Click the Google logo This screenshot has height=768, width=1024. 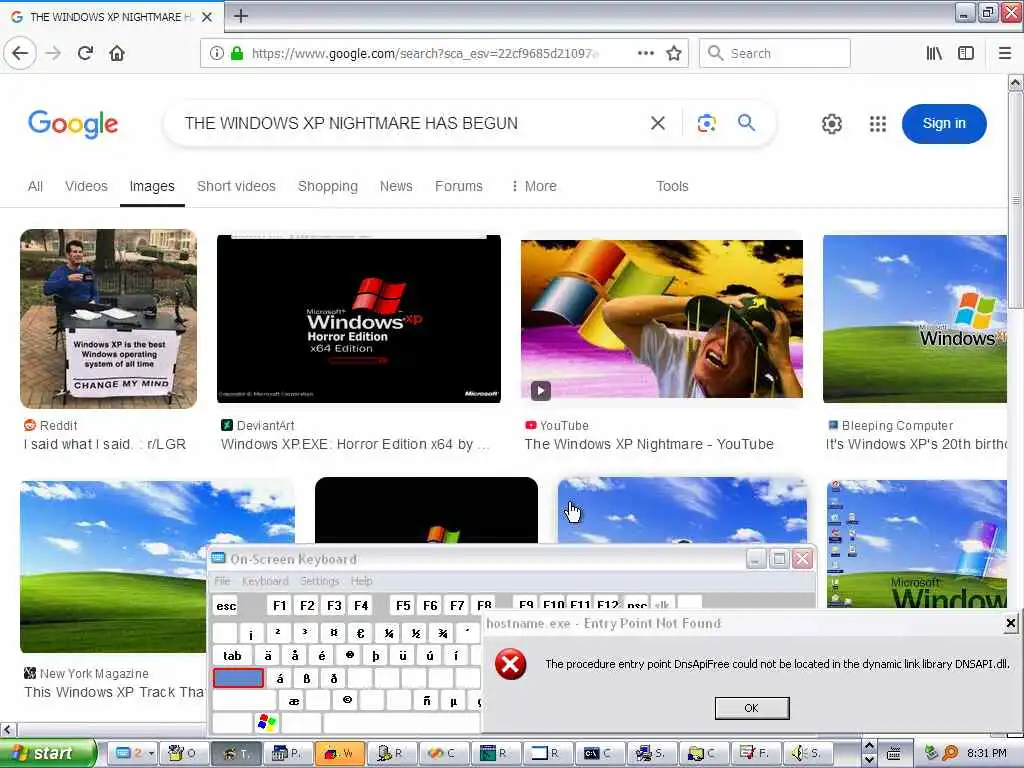73,124
